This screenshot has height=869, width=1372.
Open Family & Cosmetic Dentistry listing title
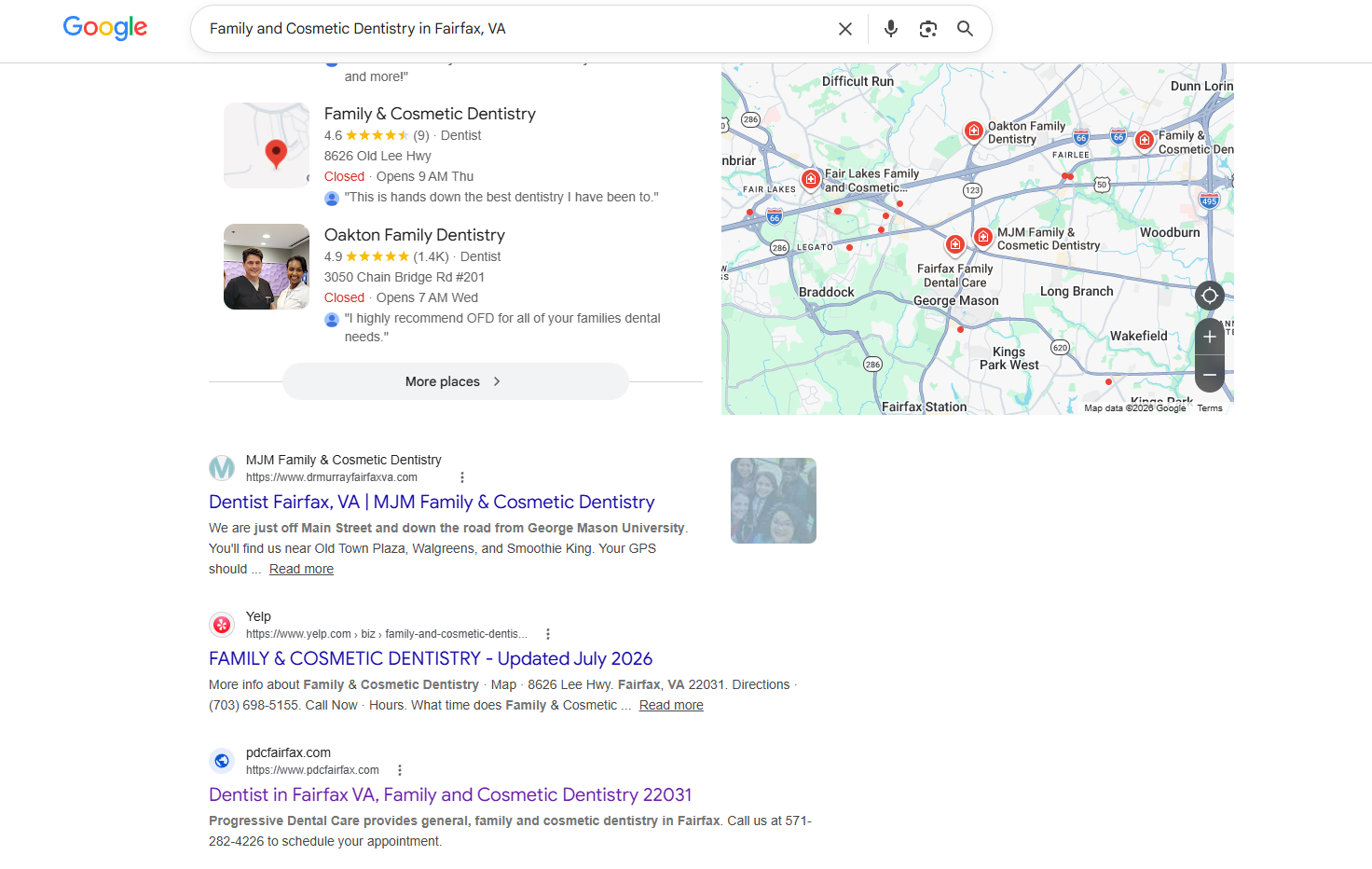coord(430,114)
